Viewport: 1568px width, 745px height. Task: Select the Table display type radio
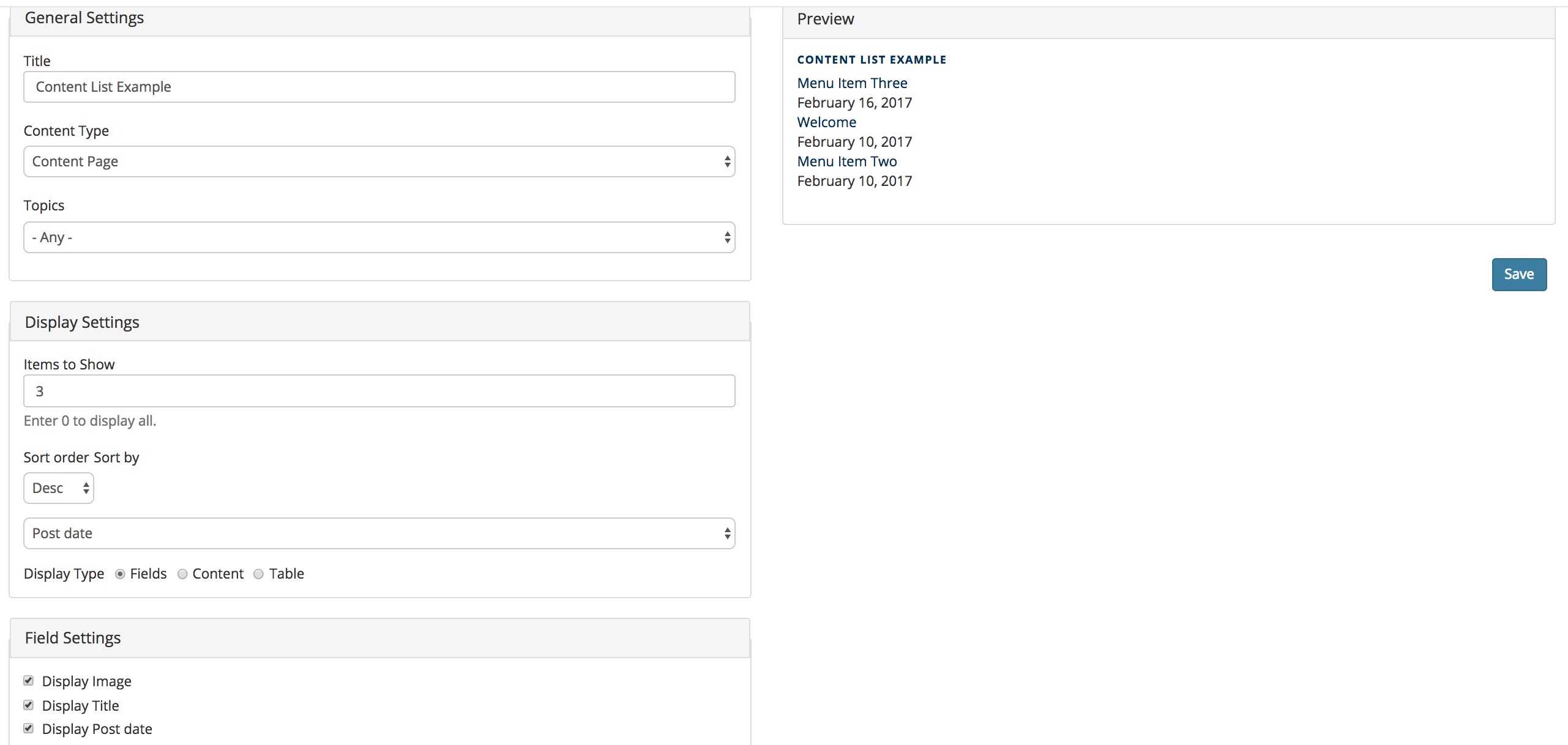[x=258, y=574]
